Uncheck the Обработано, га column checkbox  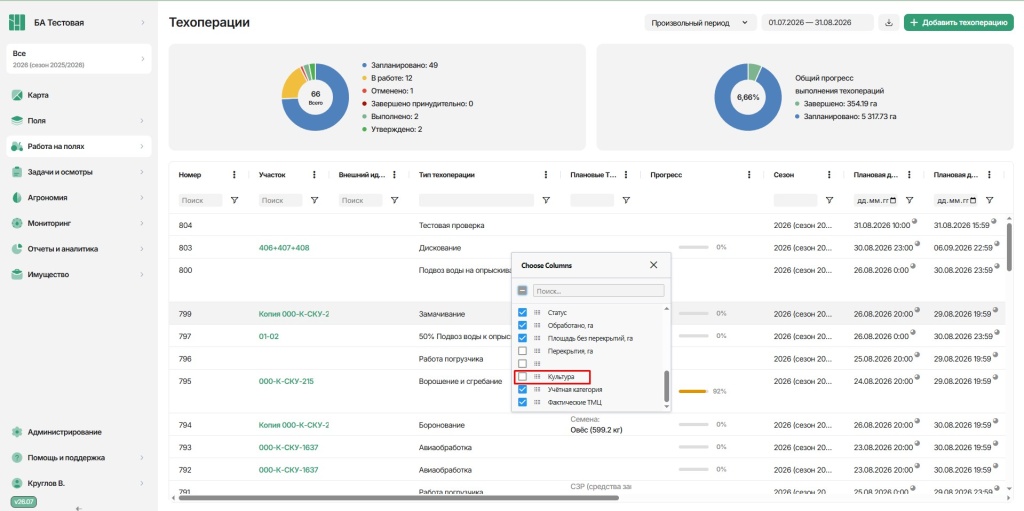[x=522, y=325]
